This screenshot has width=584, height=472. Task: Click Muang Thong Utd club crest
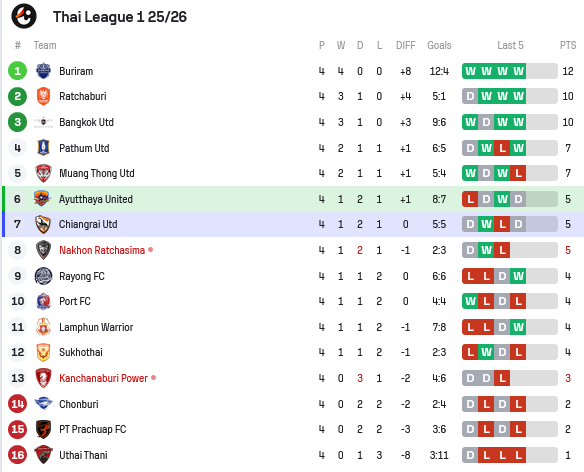click(43, 173)
